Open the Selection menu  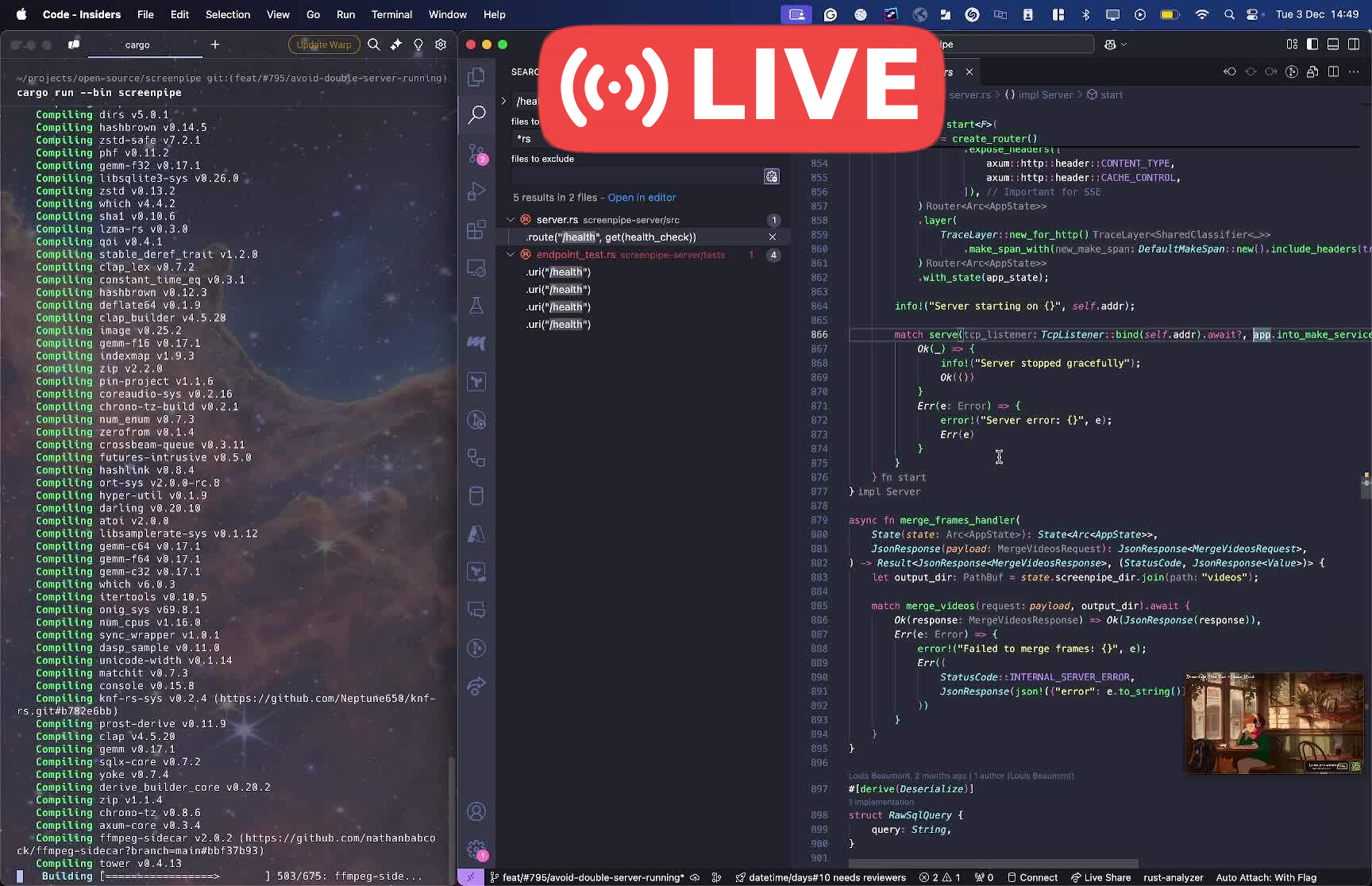[227, 14]
